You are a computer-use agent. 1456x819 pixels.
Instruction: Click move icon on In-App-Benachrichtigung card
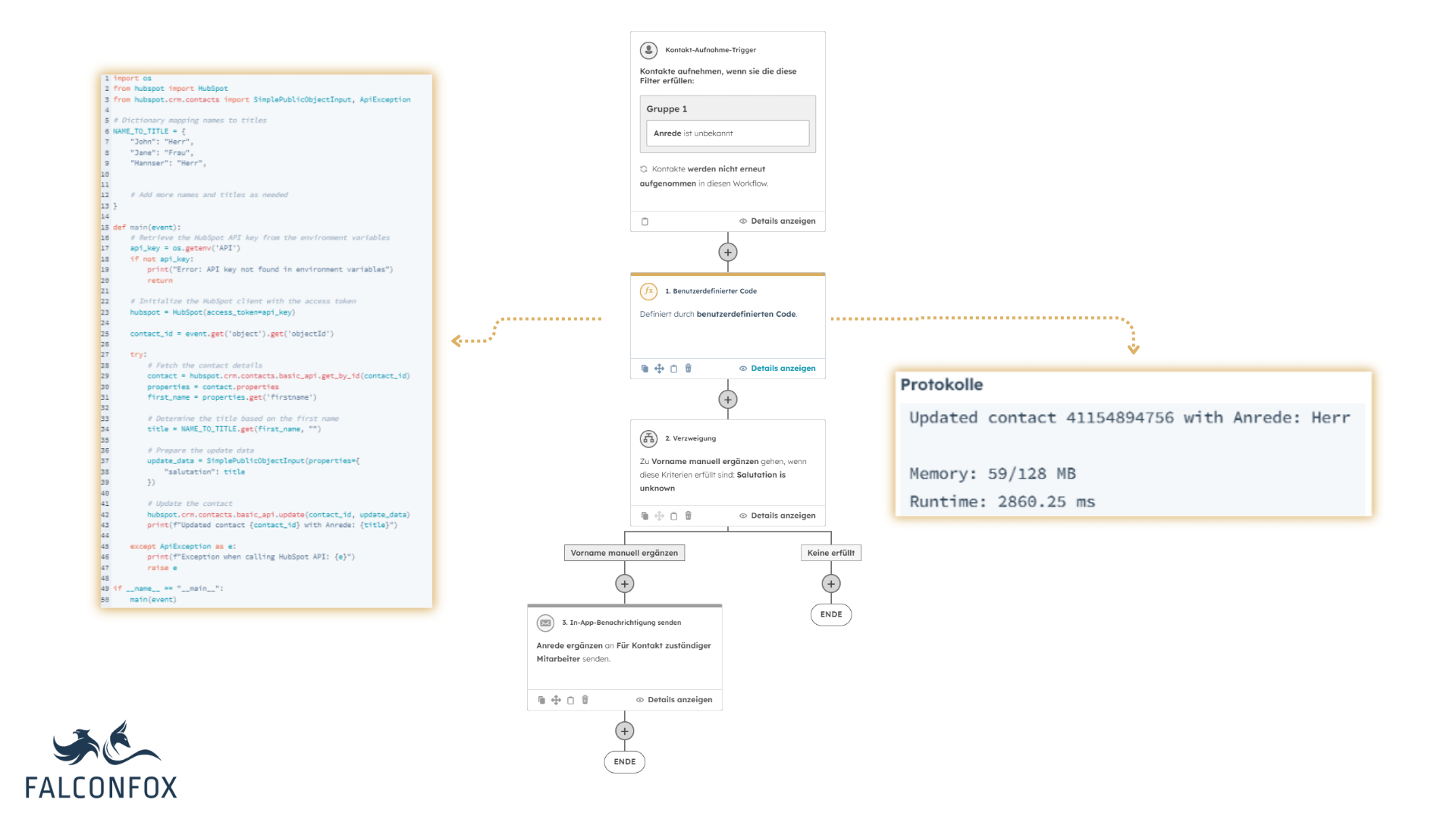point(556,700)
